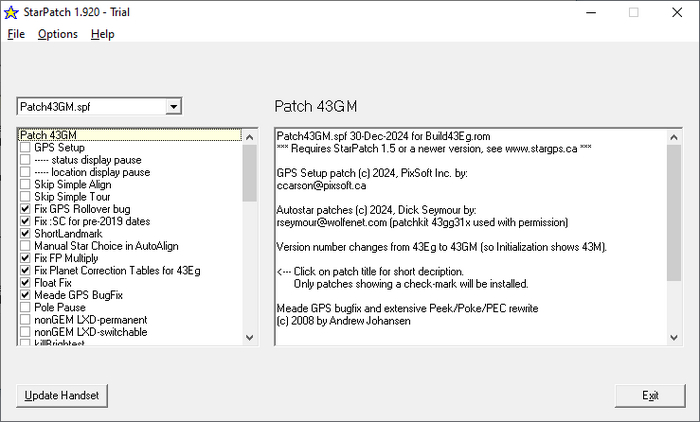
Task: Select the Patch 43GM title row in list
Action: click(x=130, y=135)
